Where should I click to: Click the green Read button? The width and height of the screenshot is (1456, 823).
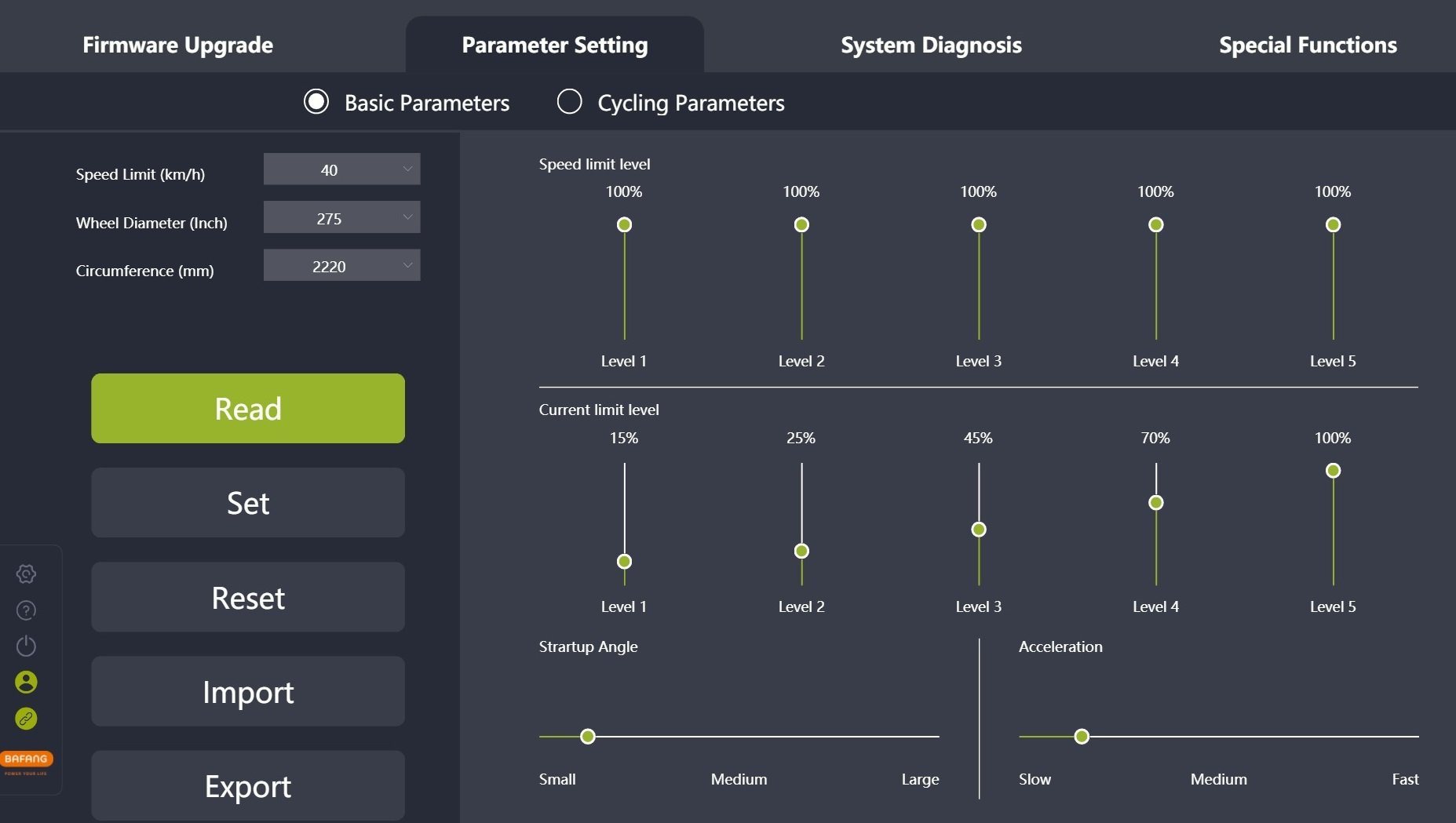point(248,409)
